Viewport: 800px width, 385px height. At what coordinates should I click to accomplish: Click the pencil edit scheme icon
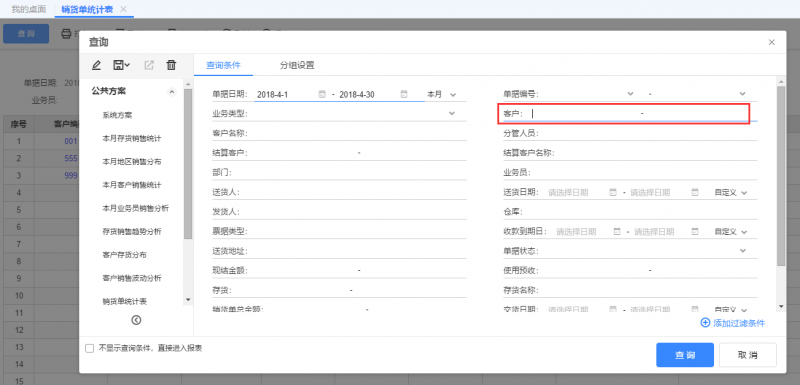96,65
